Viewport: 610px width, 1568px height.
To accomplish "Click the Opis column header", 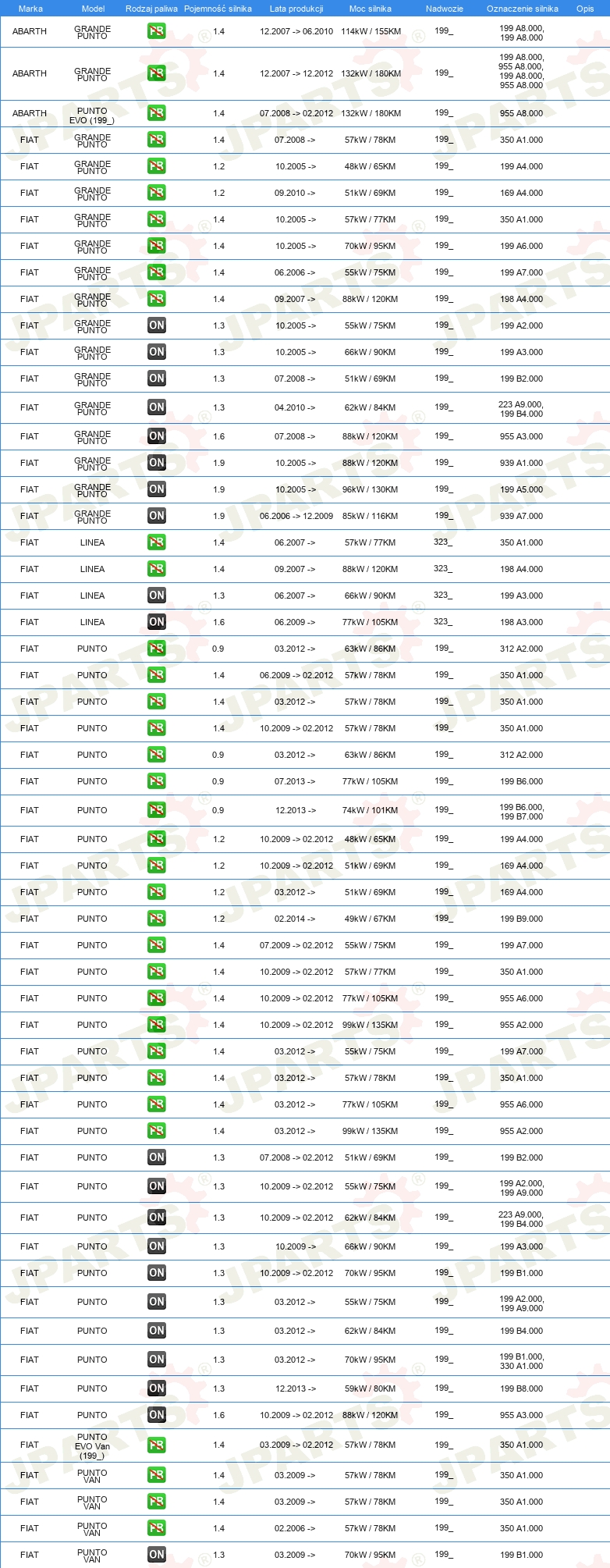I will [585, 9].
